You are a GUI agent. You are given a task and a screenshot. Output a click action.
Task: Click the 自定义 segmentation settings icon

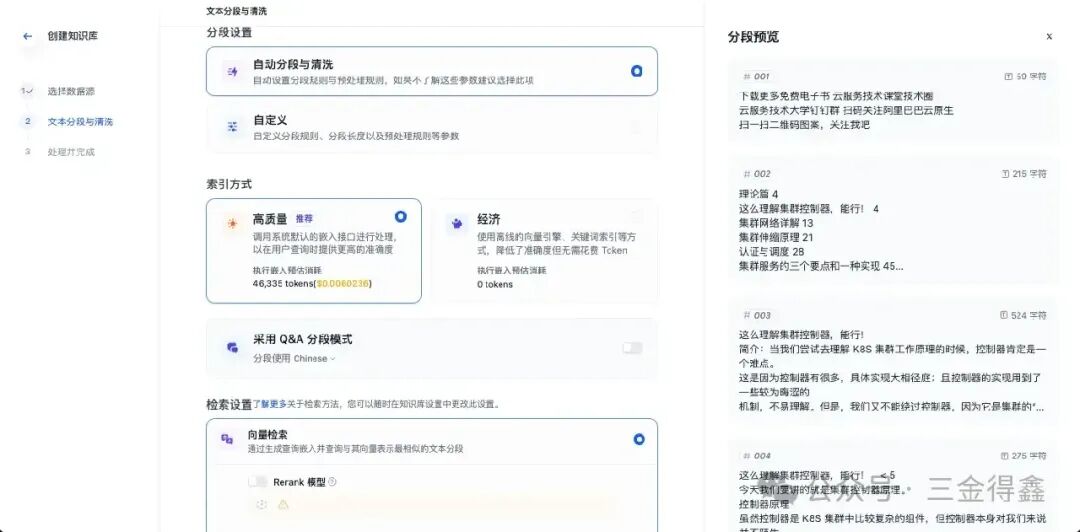point(233,127)
